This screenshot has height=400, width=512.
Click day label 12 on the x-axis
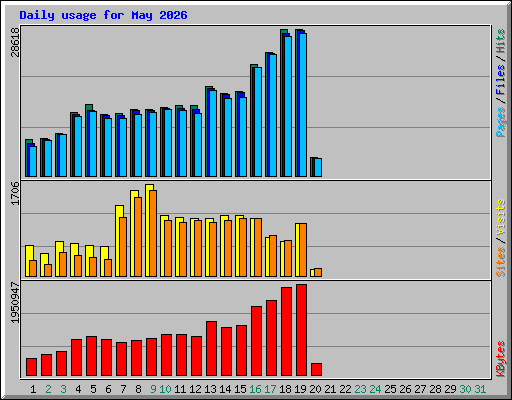(195, 389)
